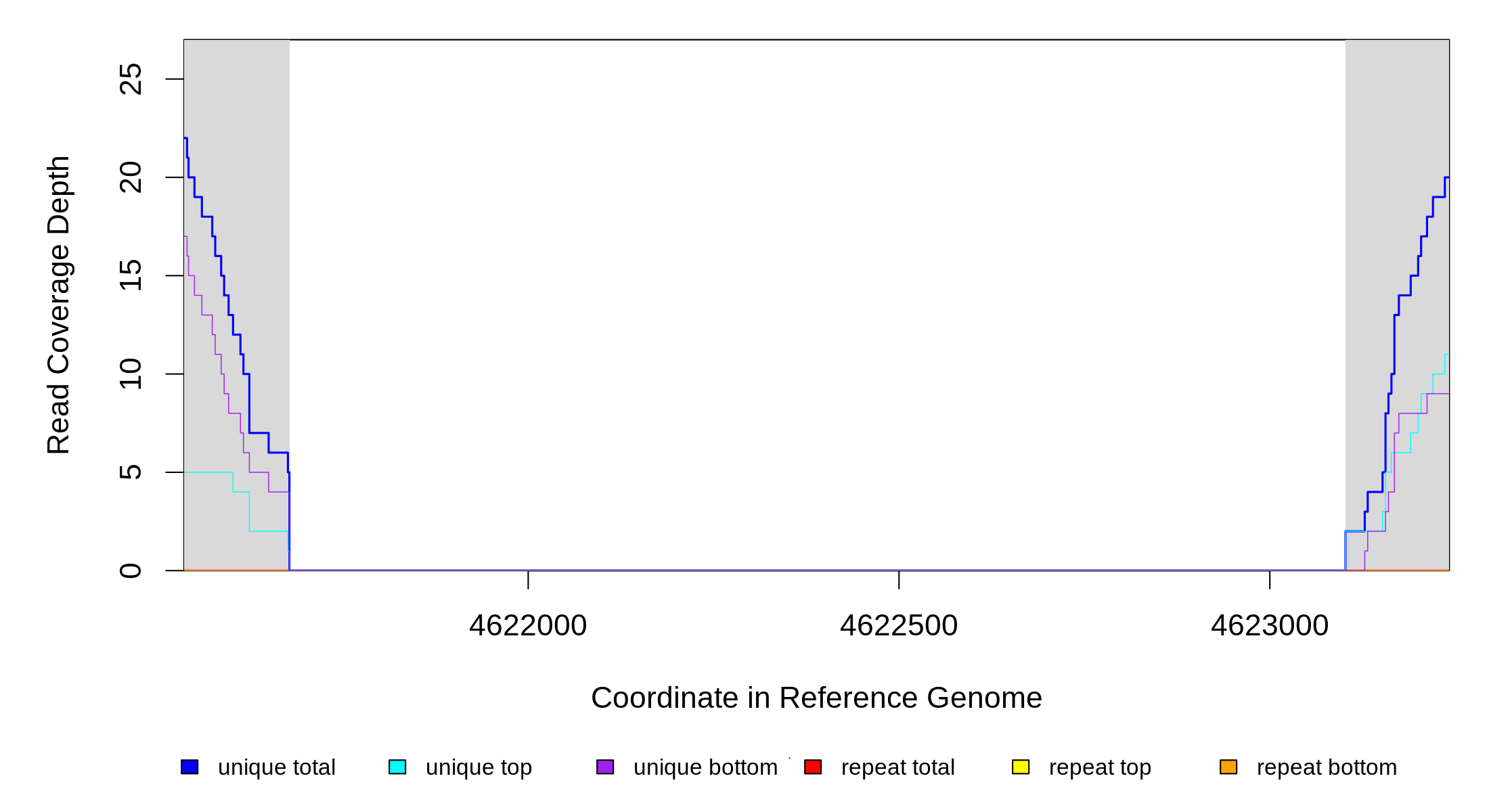Select the "unique top" legend label text
The height and width of the screenshot is (812, 1489).
[x=479, y=767]
